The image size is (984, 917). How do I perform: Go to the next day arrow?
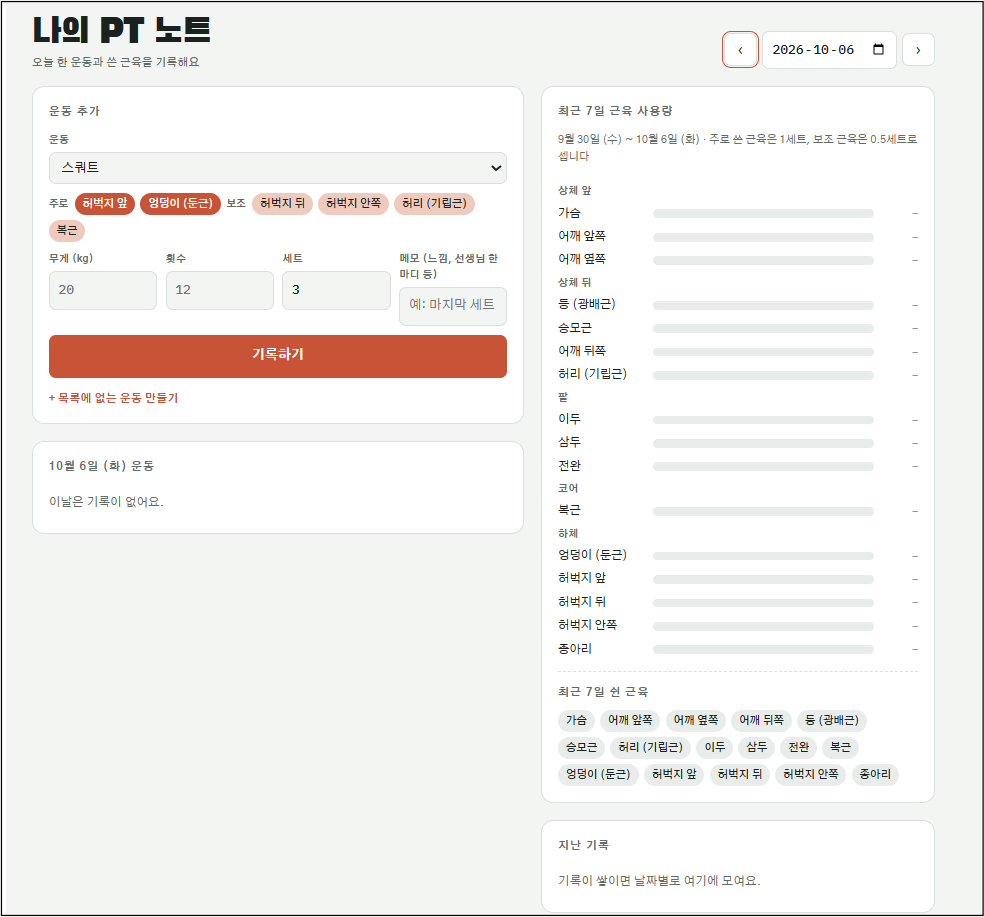pyautogui.click(x=918, y=50)
